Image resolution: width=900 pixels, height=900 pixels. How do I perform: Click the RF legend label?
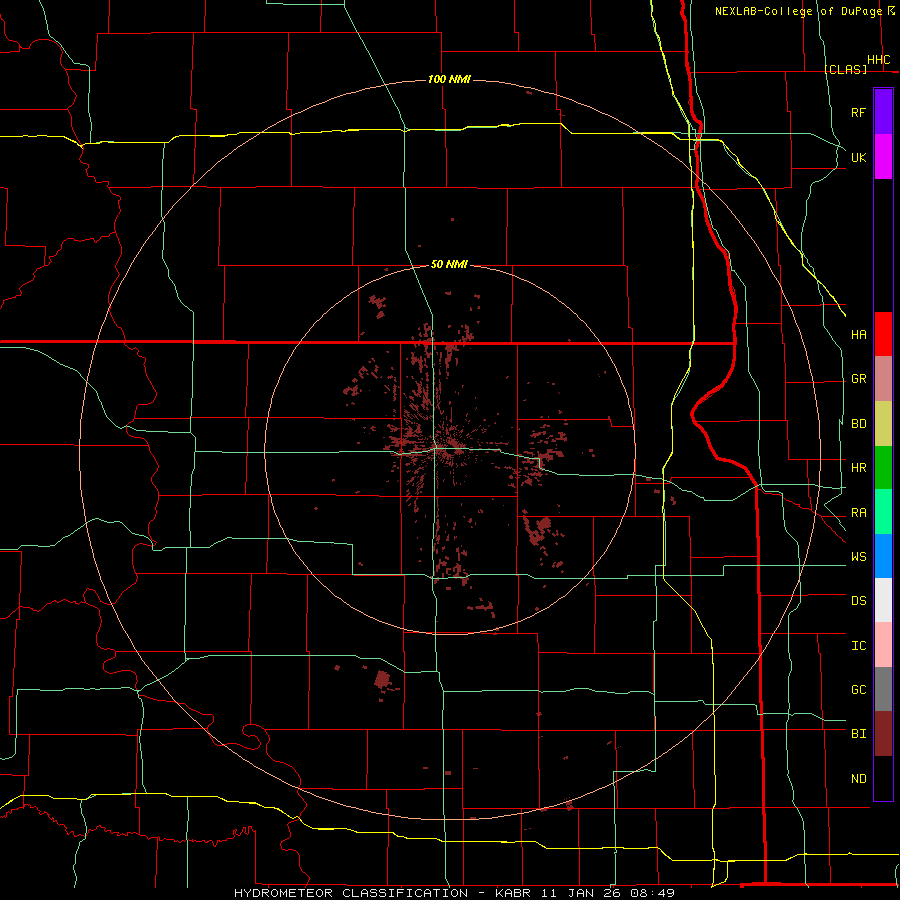859,112
